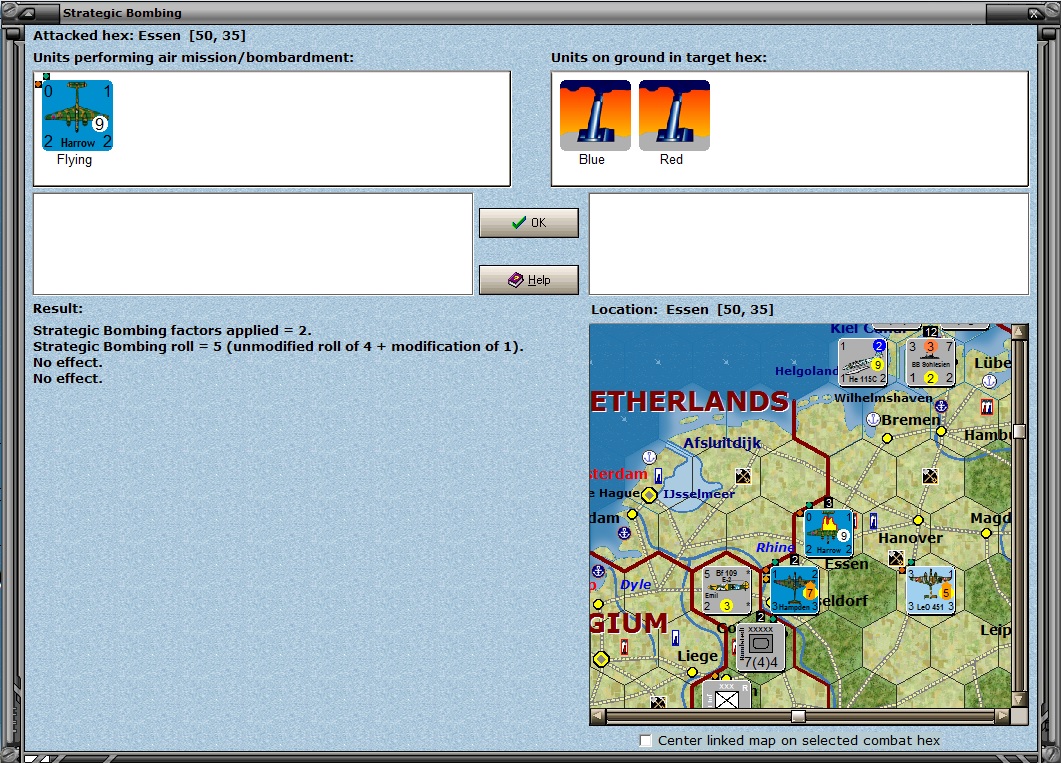Screen dimensions: 1061x763
Task: Click the map vertical scrollbar down arrow
Action: (x=1019, y=699)
